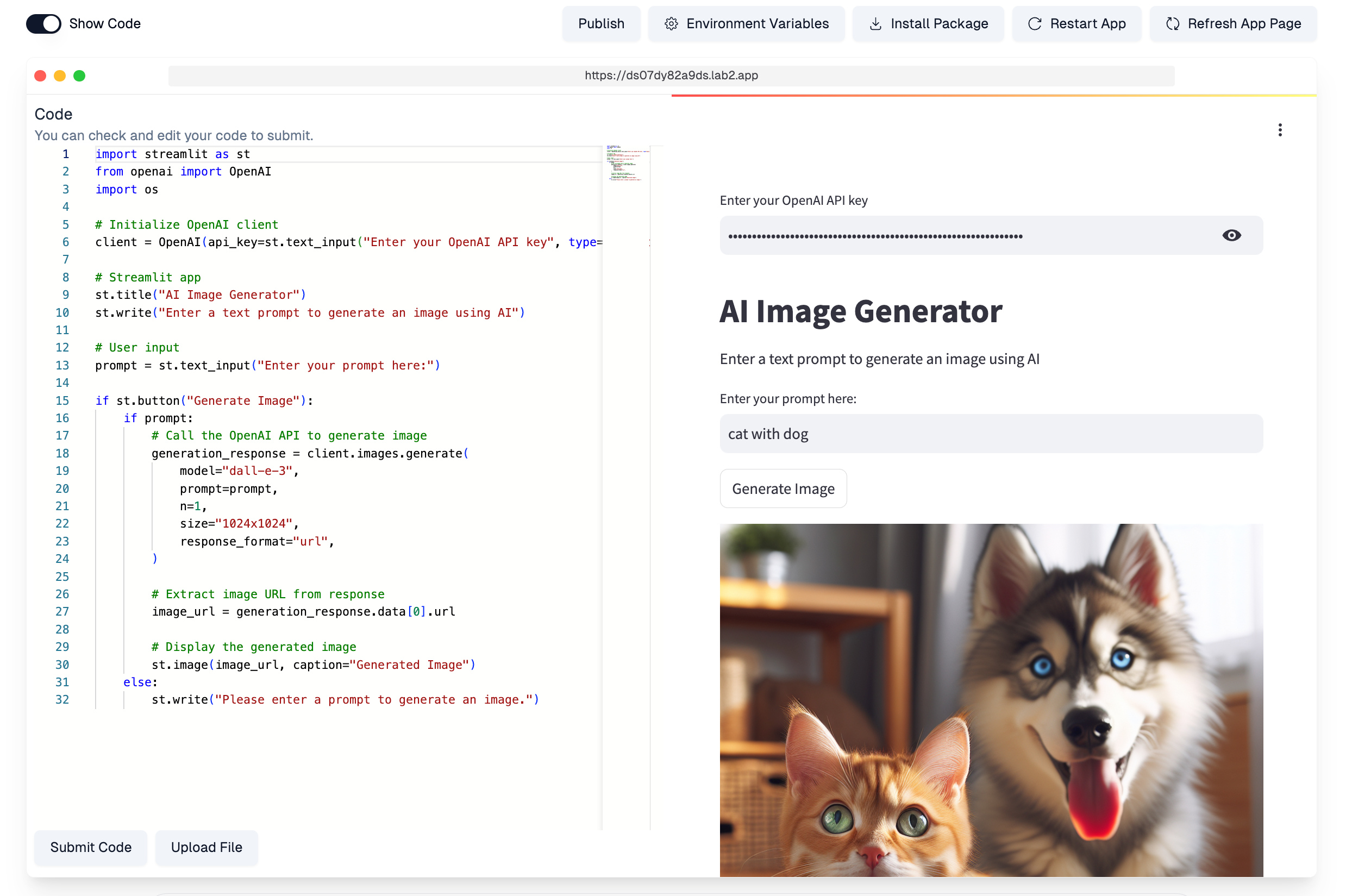
Task: Click the green traffic light button
Action: [79, 75]
